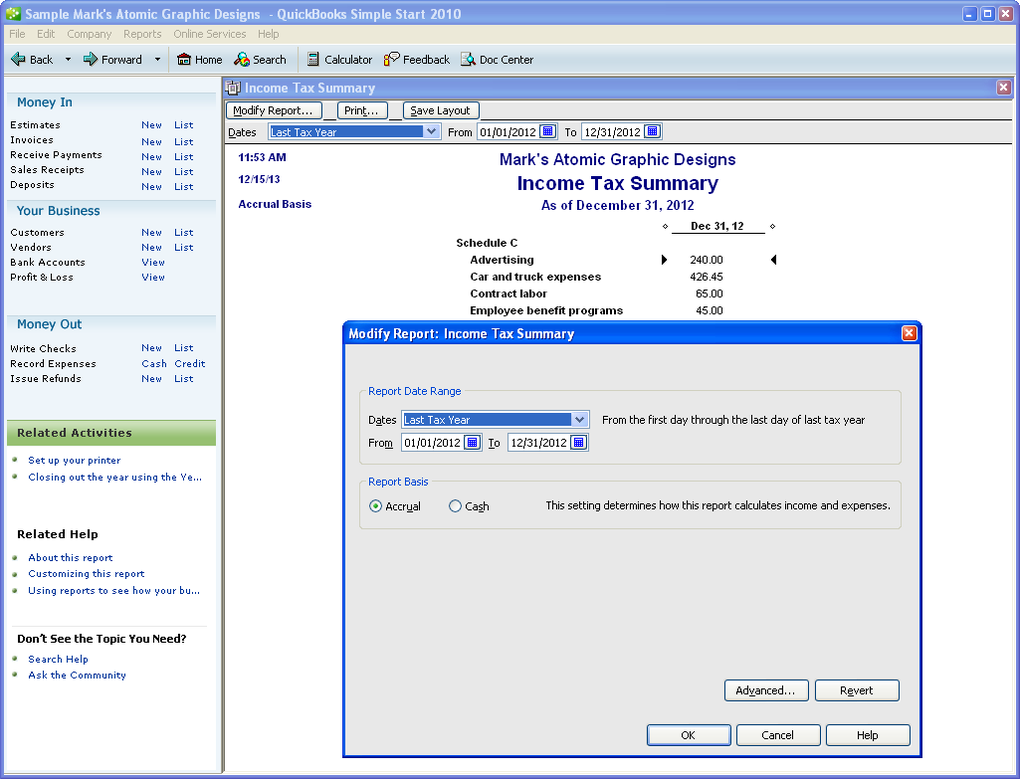Open the Reports menu
The image size is (1020, 779).
pyautogui.click(x=142, y=34)
